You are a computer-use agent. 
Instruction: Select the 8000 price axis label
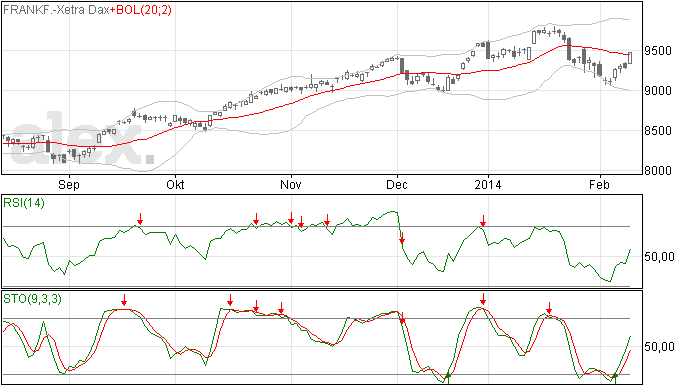tap(658, 171)
